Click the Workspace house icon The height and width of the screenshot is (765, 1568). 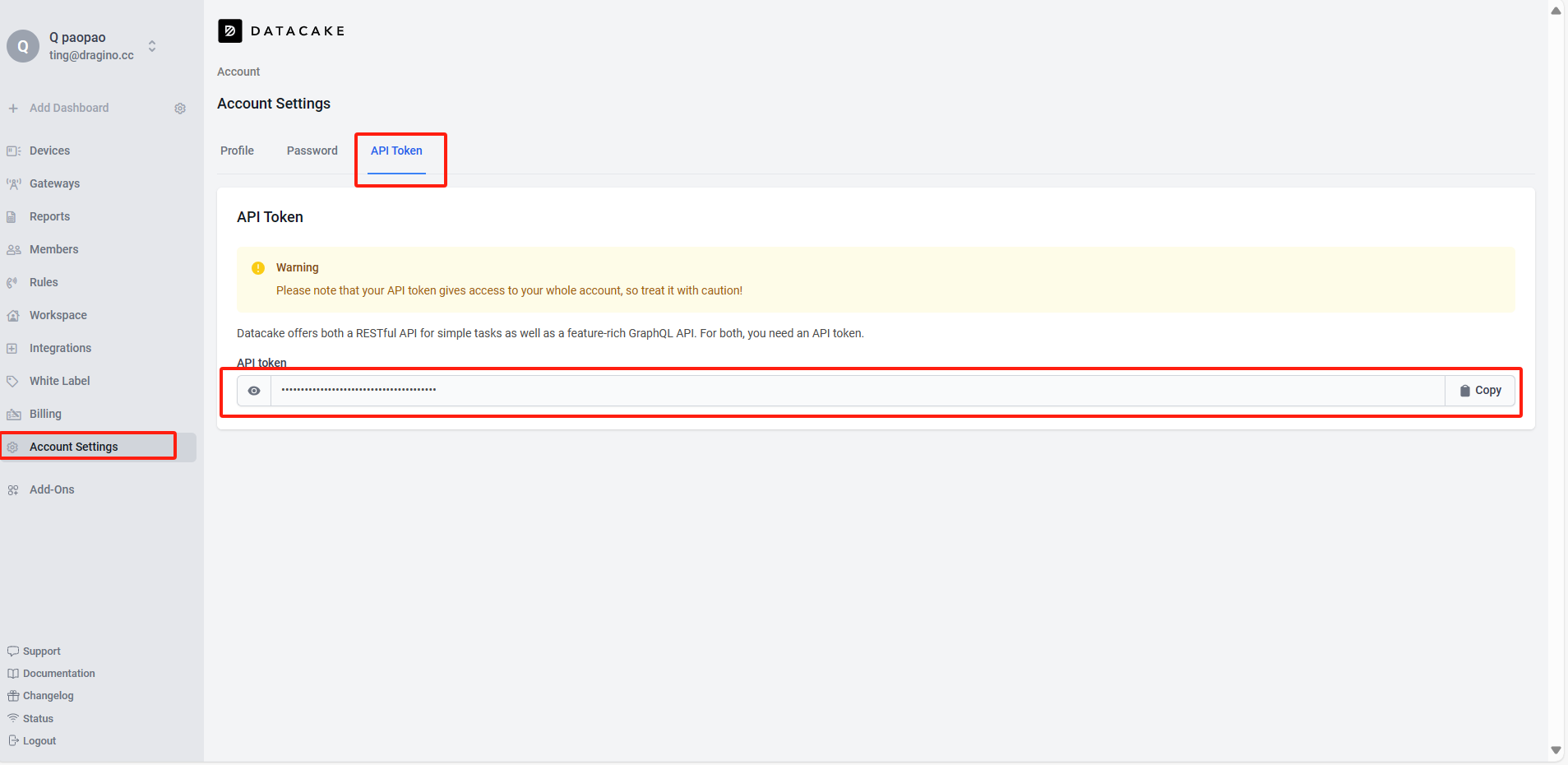point(13,315)
